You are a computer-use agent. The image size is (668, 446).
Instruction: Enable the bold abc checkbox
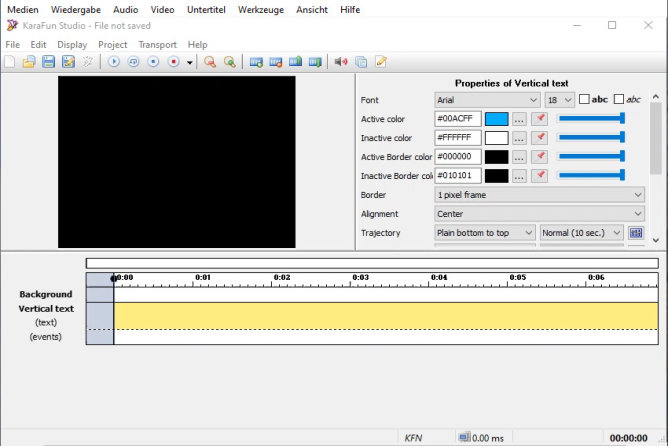click(584, 100)
